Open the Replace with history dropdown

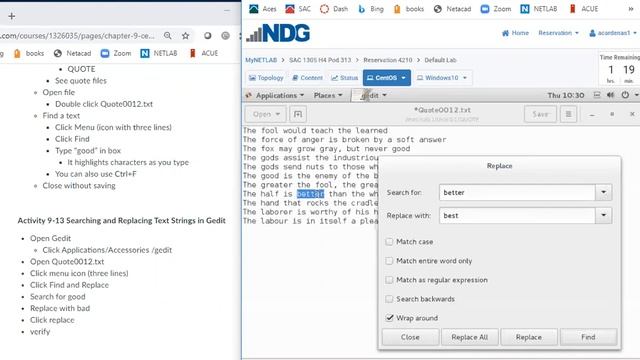coord(603,216)
